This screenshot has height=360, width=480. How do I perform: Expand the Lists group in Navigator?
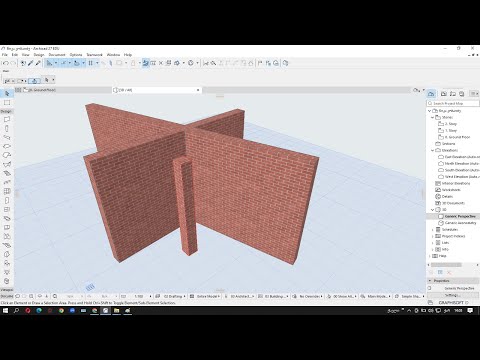(433, 243)
